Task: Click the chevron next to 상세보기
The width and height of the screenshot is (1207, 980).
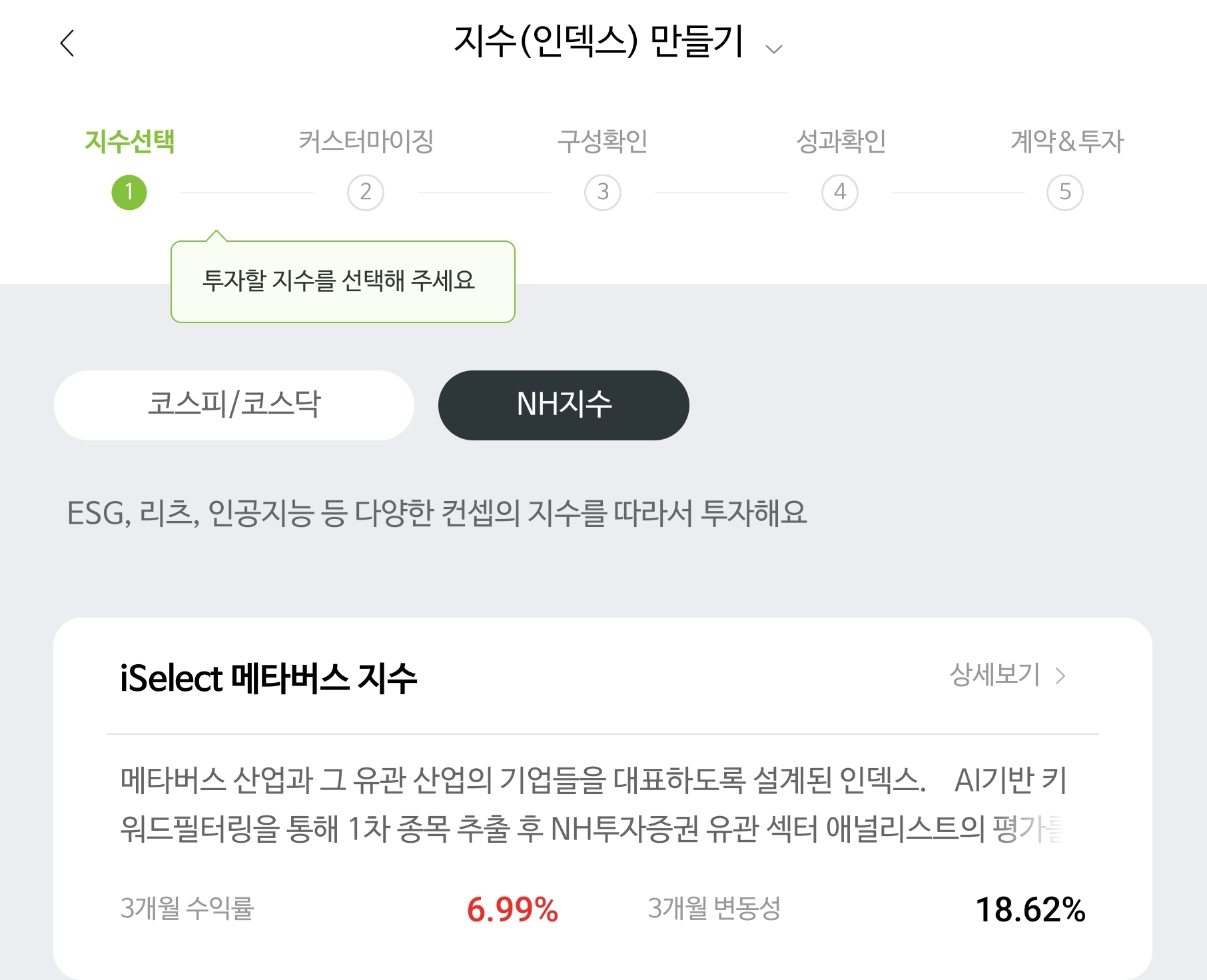Action: point(1060,676)
